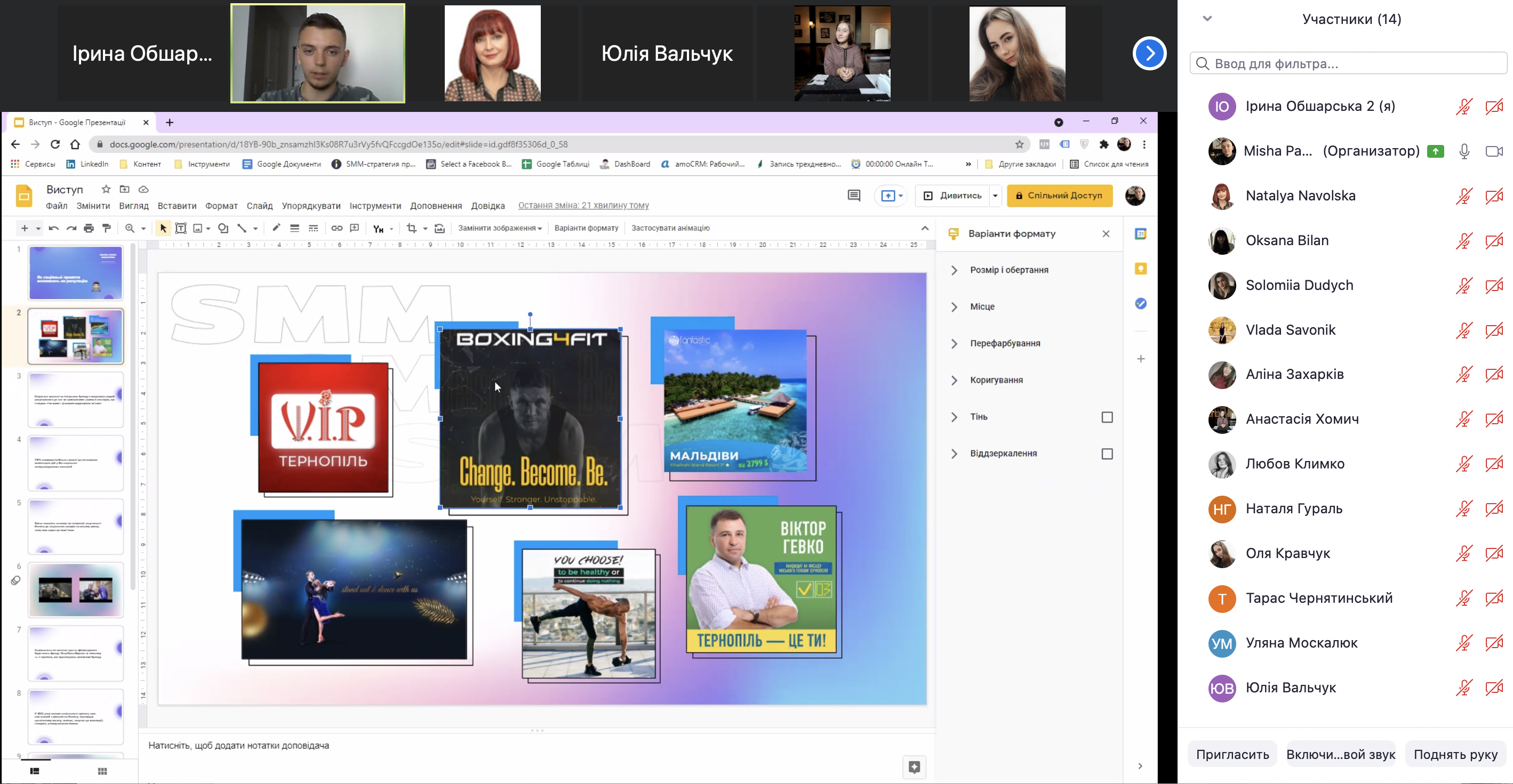The width and height of the screenshot is (1513, 784).
Task: Select the arrow cursor tool
Action: click(x=163, y=228)
